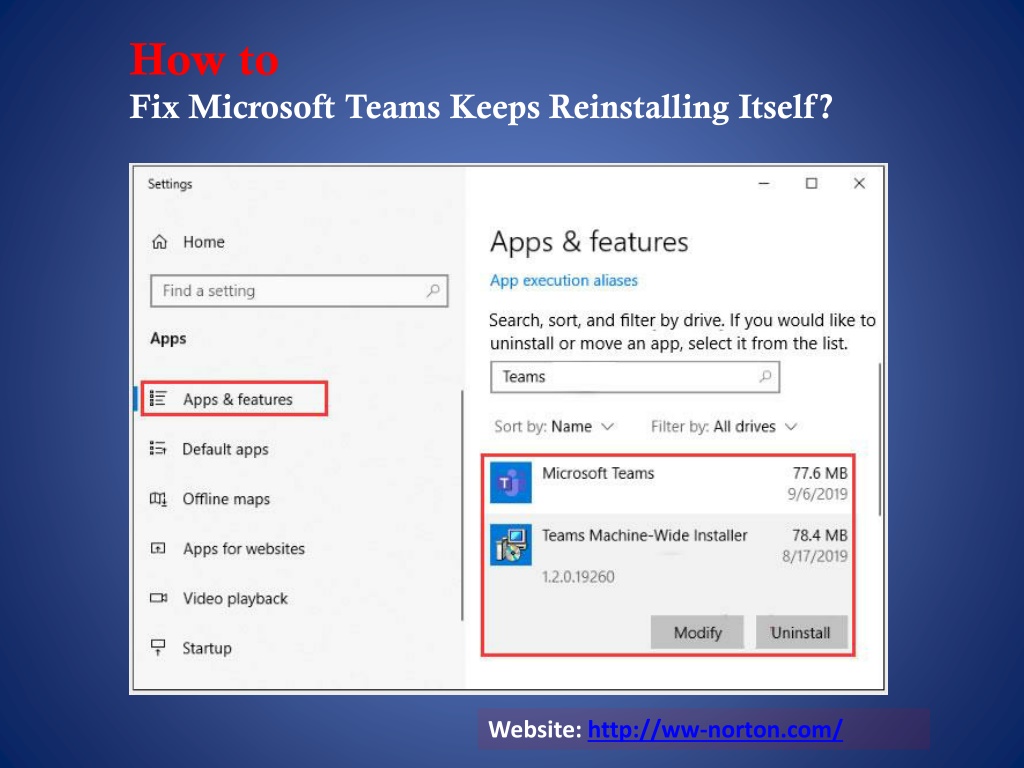Click the Apps & features page heading
Screen dimensions: 1024x768
tap(589, 242)
